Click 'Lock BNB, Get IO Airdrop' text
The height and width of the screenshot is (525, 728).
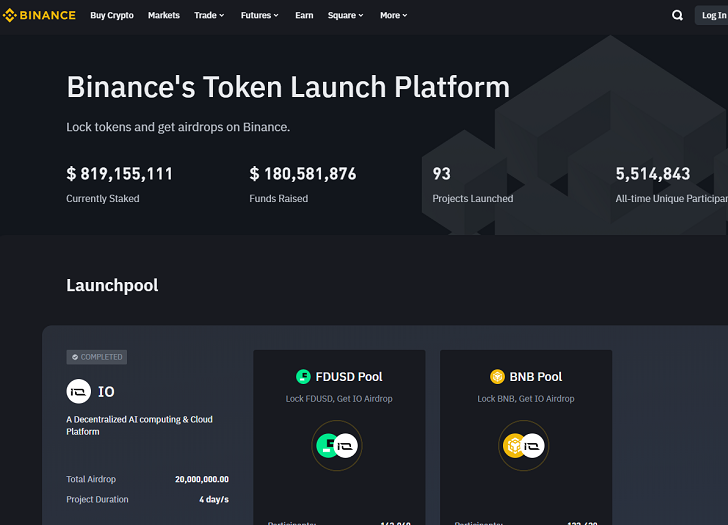[526, 399]
